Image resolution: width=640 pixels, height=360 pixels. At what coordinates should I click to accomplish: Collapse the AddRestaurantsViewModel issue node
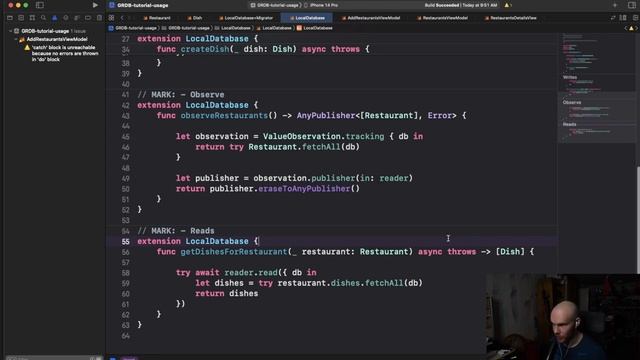16,39
